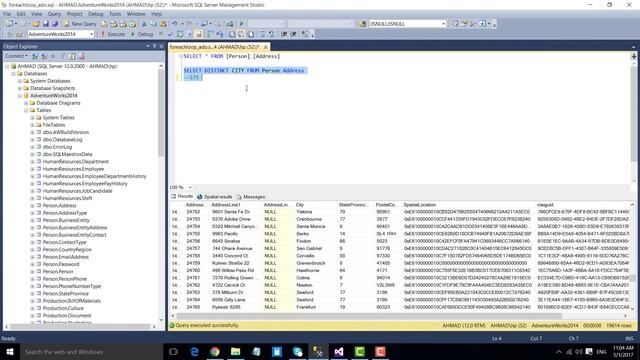Click the query editor vertical scrollbar
Viewport: 640px width, 360px height.
point(633,114)
